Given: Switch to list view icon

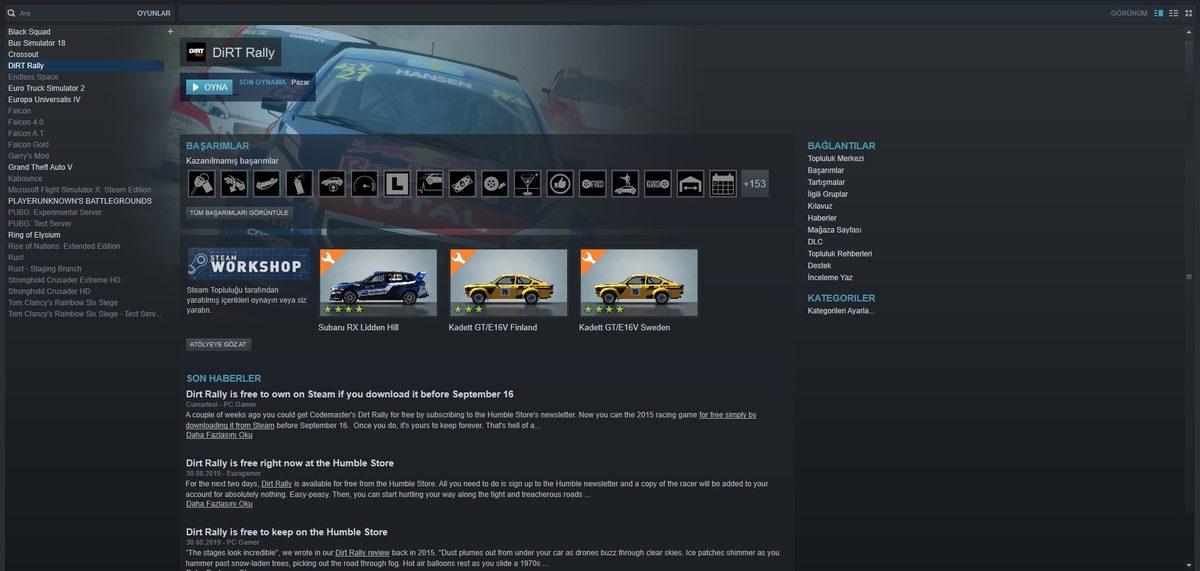Looking at the screenshot, I should click(1173, 13).
